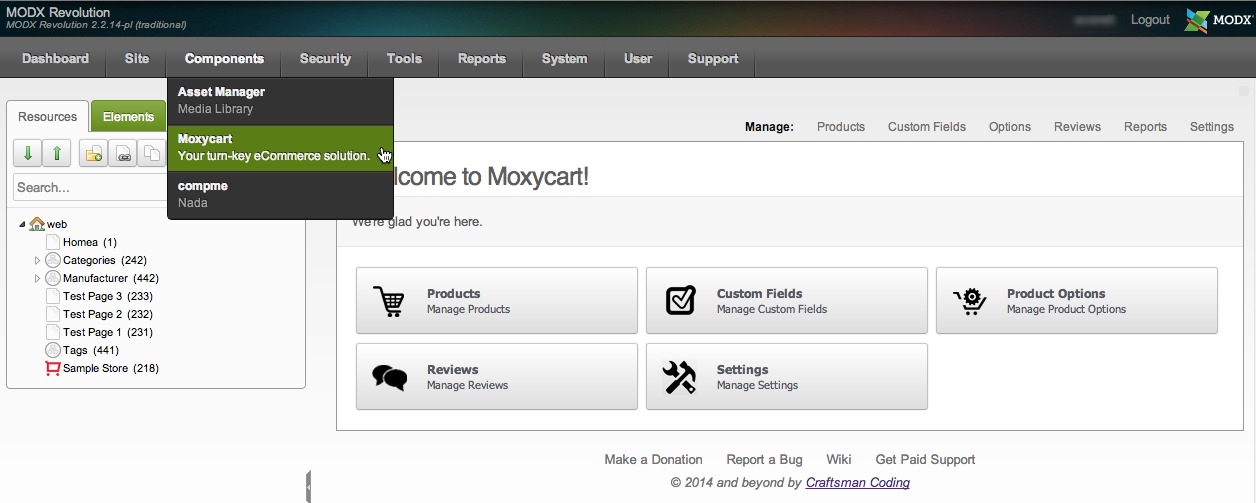
Task: Collapse the web context tree node
Action: click(x=23, y=224)
